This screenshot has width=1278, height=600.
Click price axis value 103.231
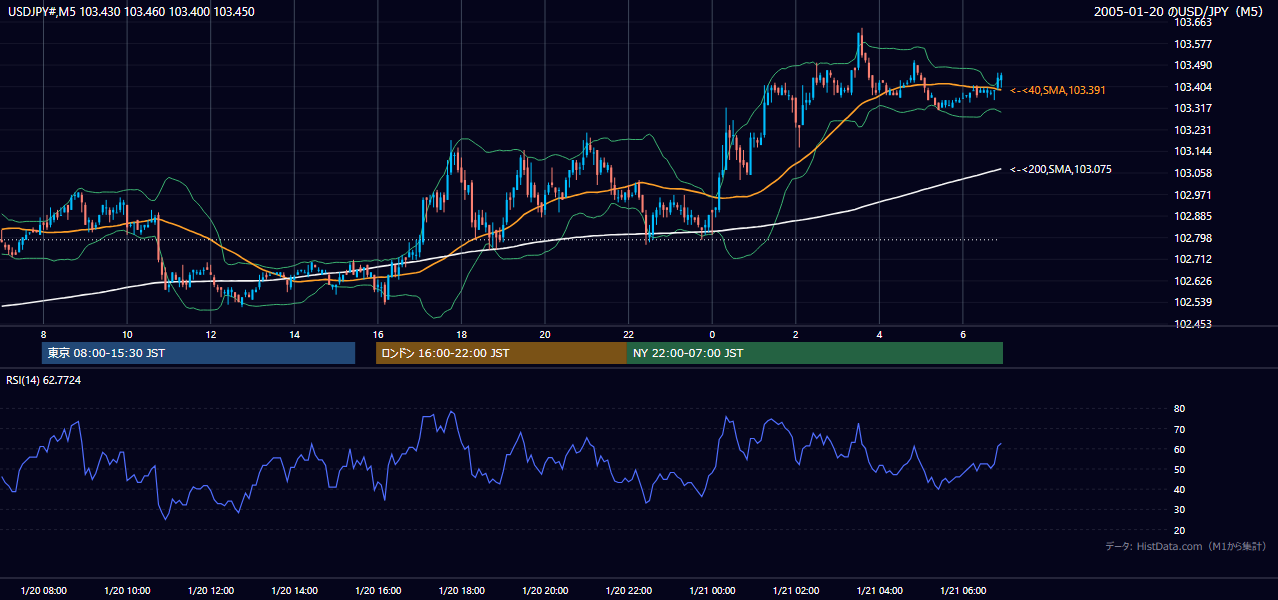point(1193,130)
